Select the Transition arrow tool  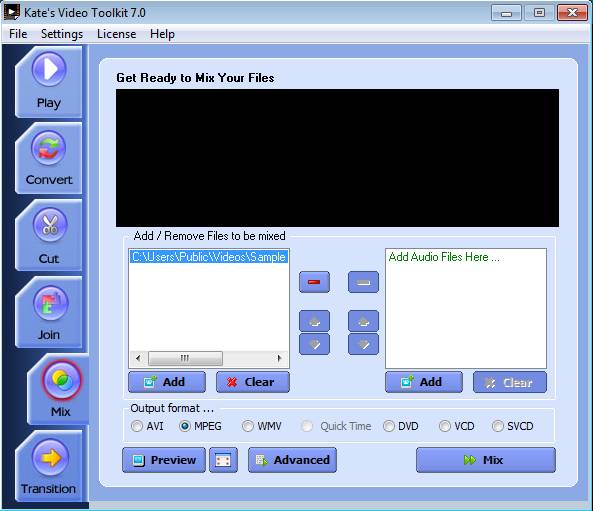point(48,466)
